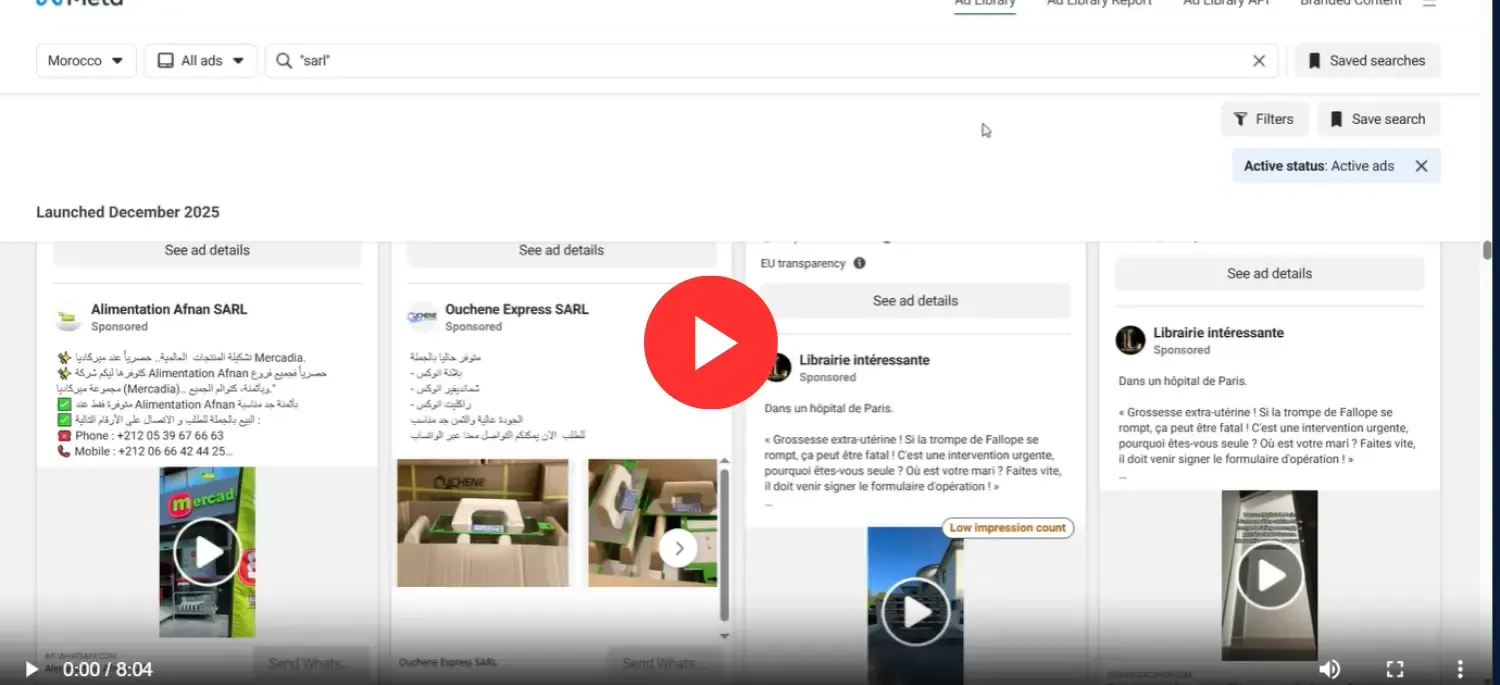This screenshot has width=1500, height=685.
Task: Open the hamburger menu at top right
Action: click(1429, 4)
